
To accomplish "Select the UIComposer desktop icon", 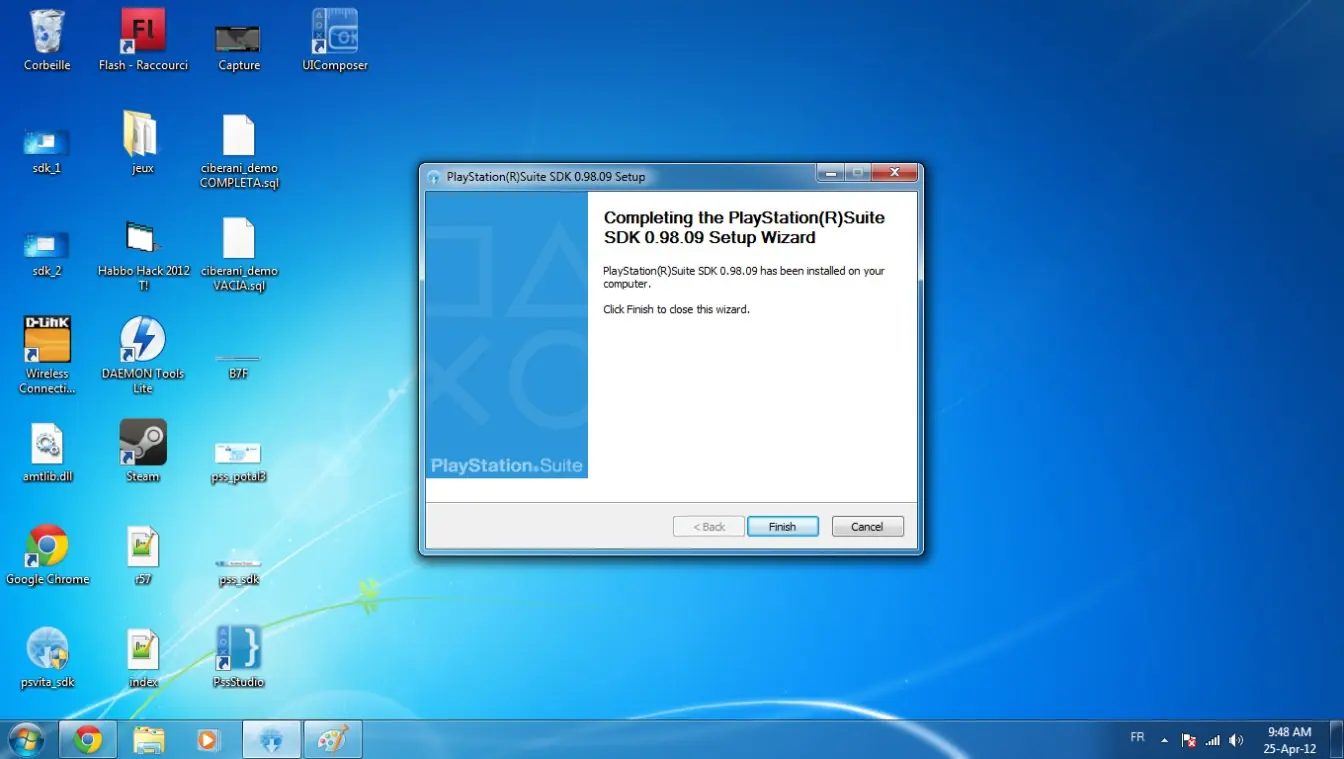I will point(335,40).
